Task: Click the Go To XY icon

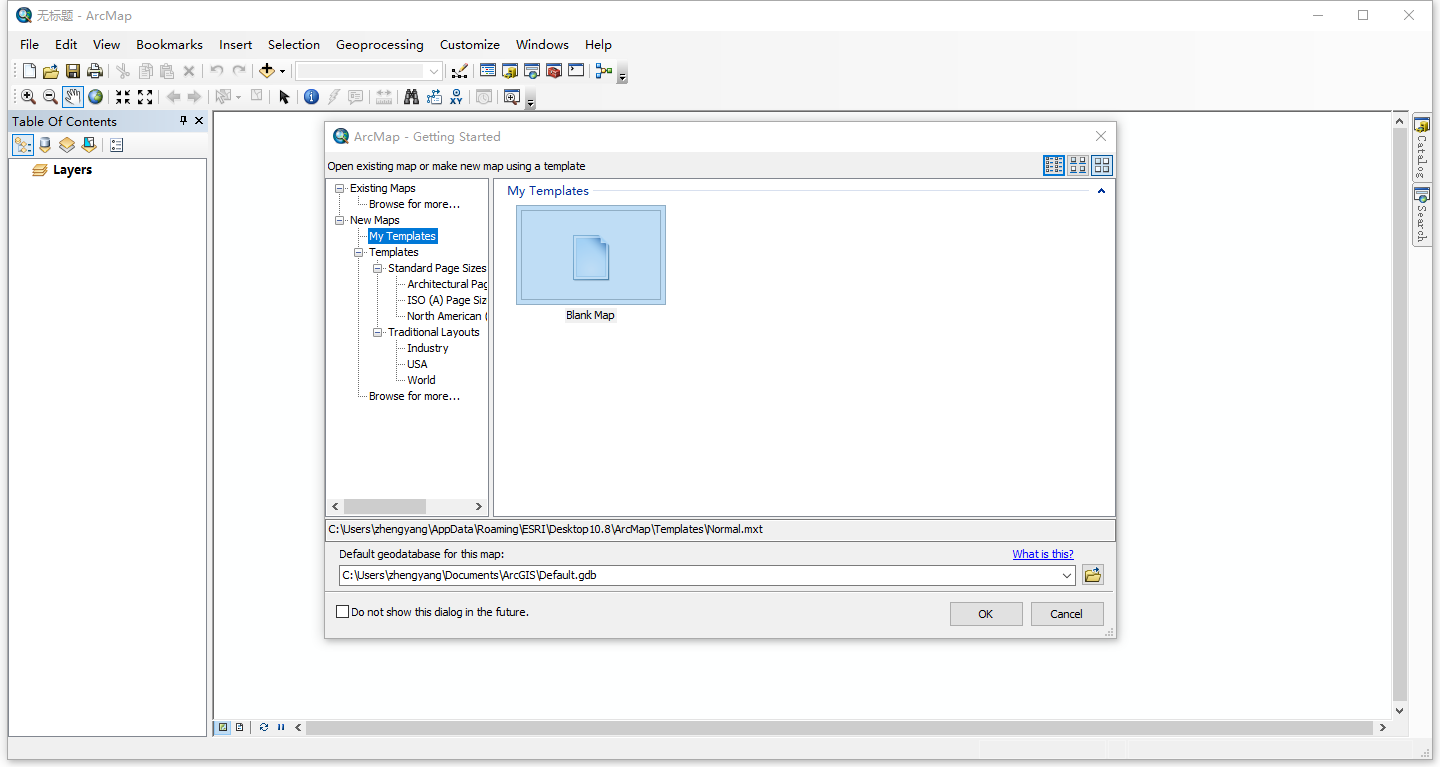Action: pos(456,97)
